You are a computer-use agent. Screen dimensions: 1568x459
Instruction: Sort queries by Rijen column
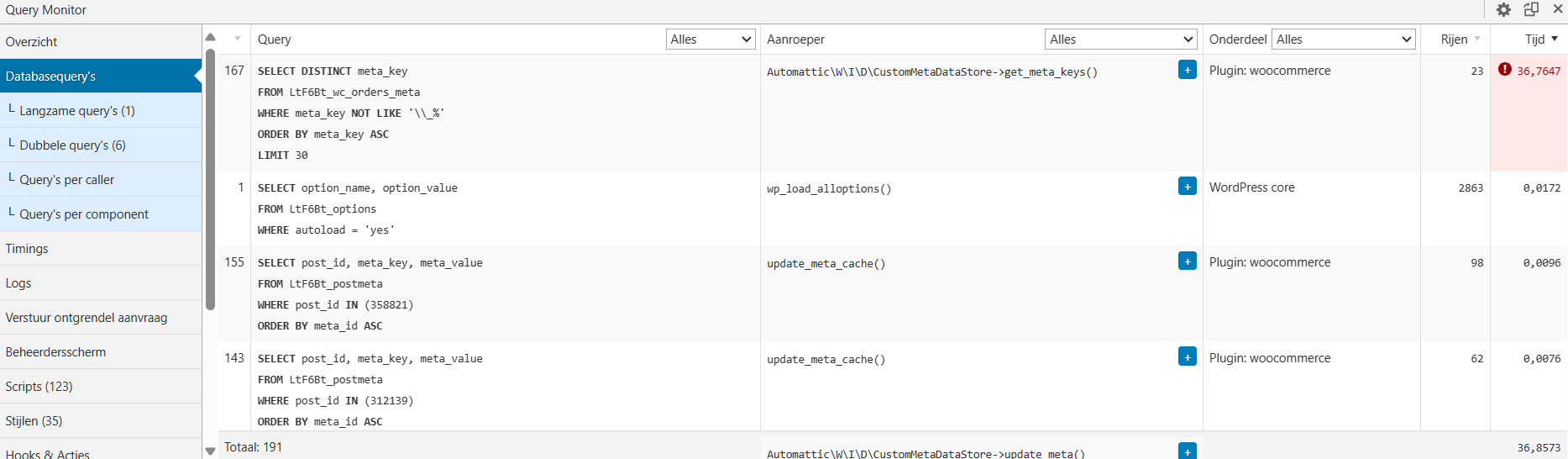point(1460,40)
